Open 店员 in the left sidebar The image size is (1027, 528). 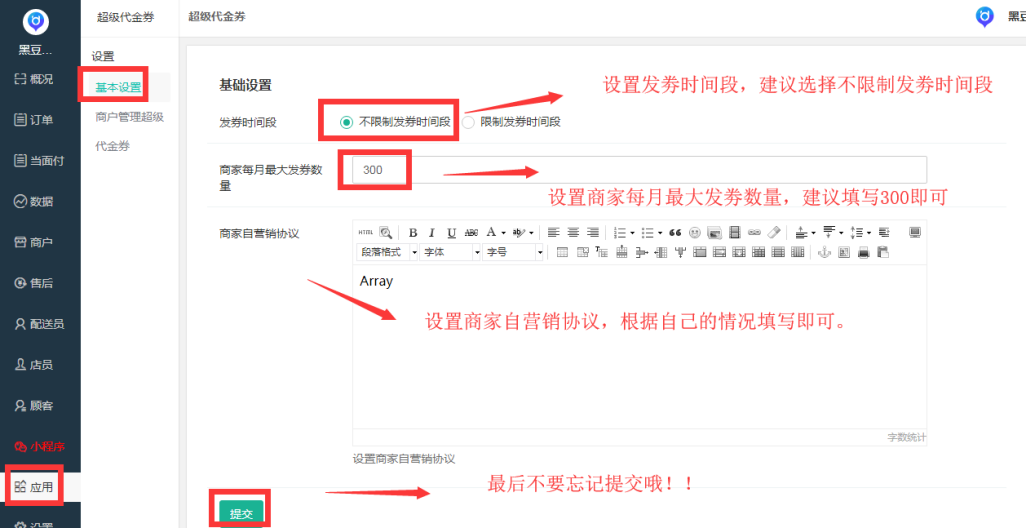[x=34, y=365]
